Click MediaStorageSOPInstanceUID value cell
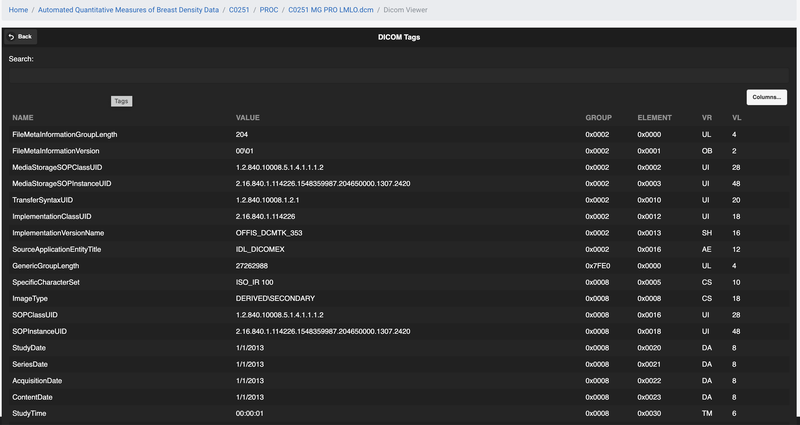This screenshot has width=800, height=425. (323, 184)
